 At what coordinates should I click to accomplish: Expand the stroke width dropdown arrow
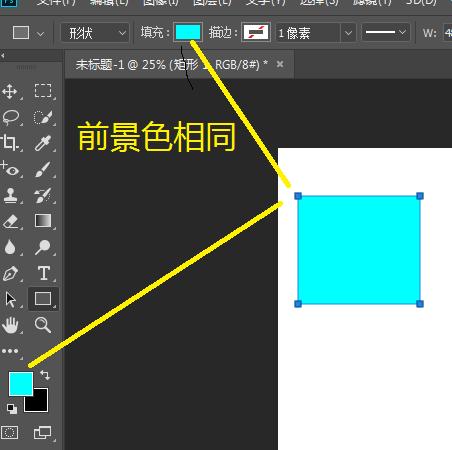coord(348,33)
